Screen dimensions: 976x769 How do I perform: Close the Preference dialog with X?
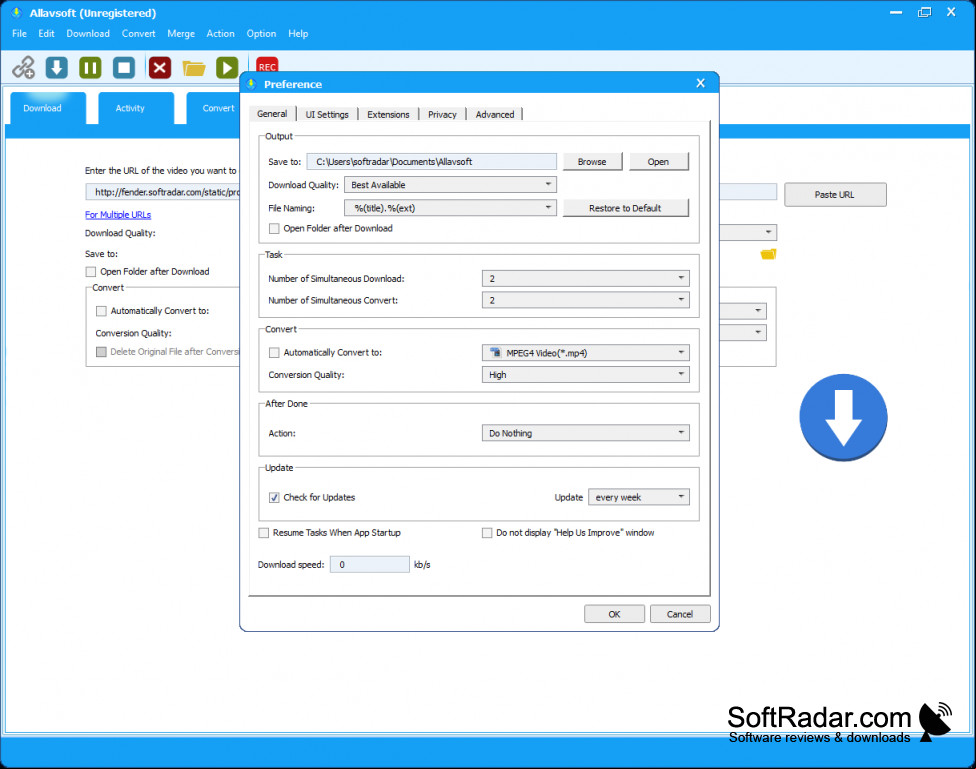700,83
